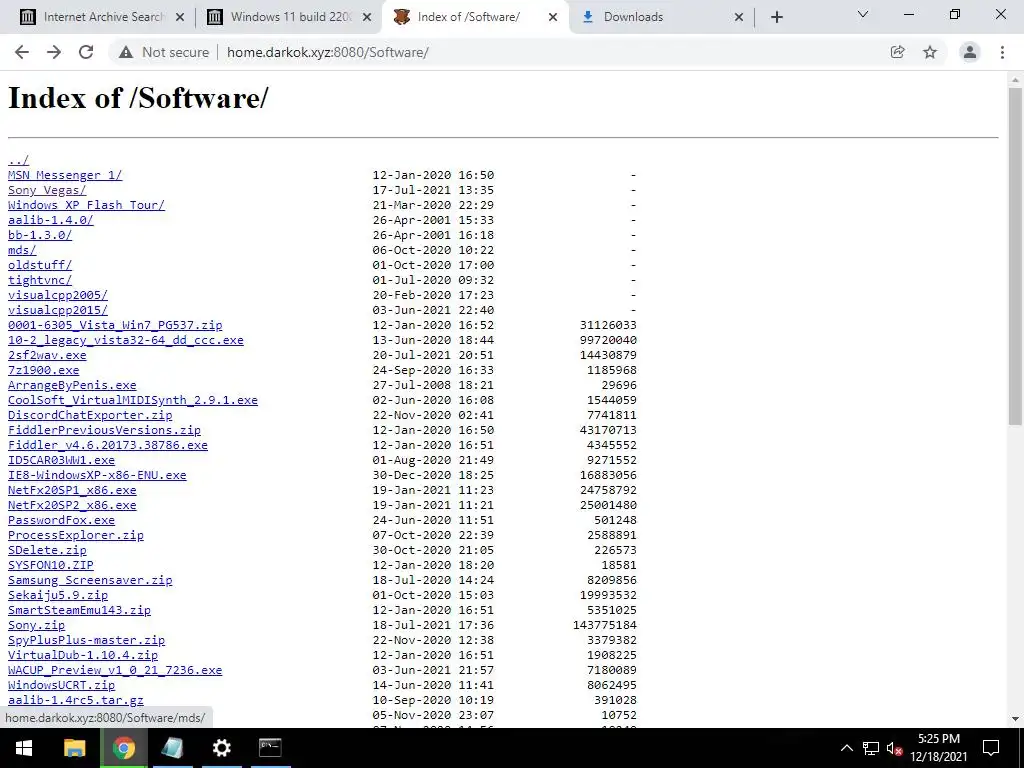1024x768 pixels.
Task: Open the mds/ folder link
Action: pos(22,250)
